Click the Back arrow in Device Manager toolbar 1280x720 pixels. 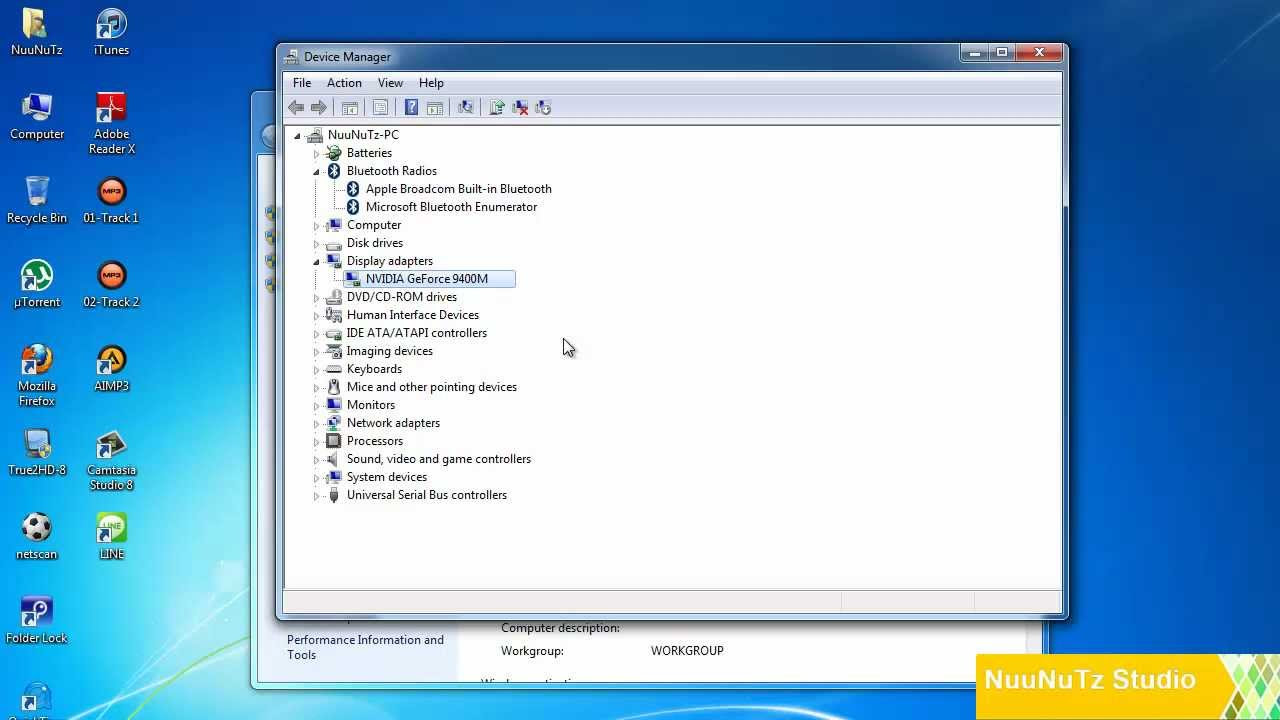tap(296, 108)
